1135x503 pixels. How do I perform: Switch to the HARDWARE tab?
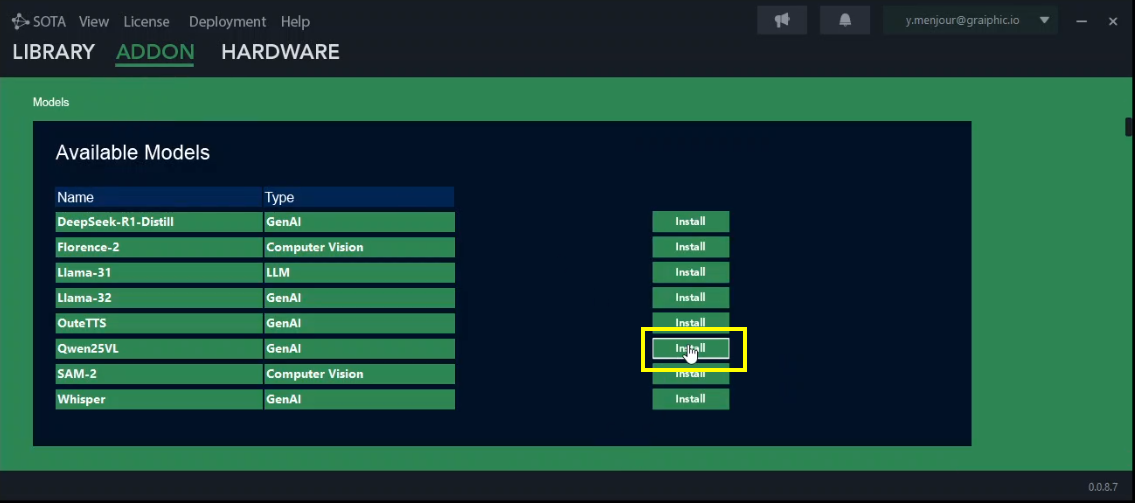pyautogui.click(x=280, y=52)
